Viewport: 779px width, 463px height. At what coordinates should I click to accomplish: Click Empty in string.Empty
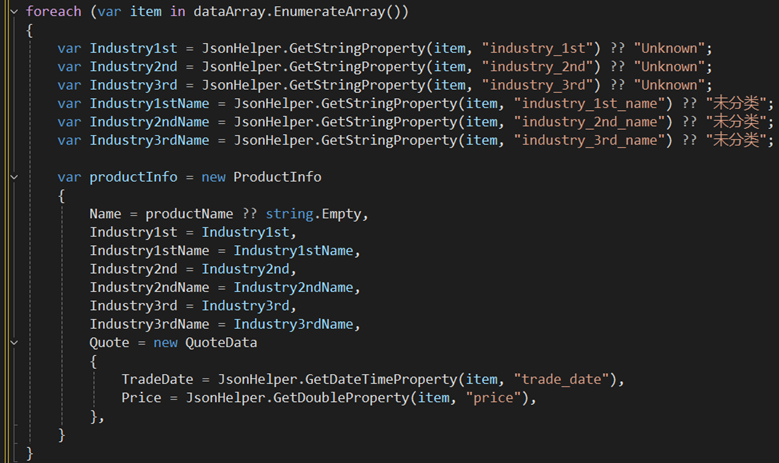pos(341,214)
